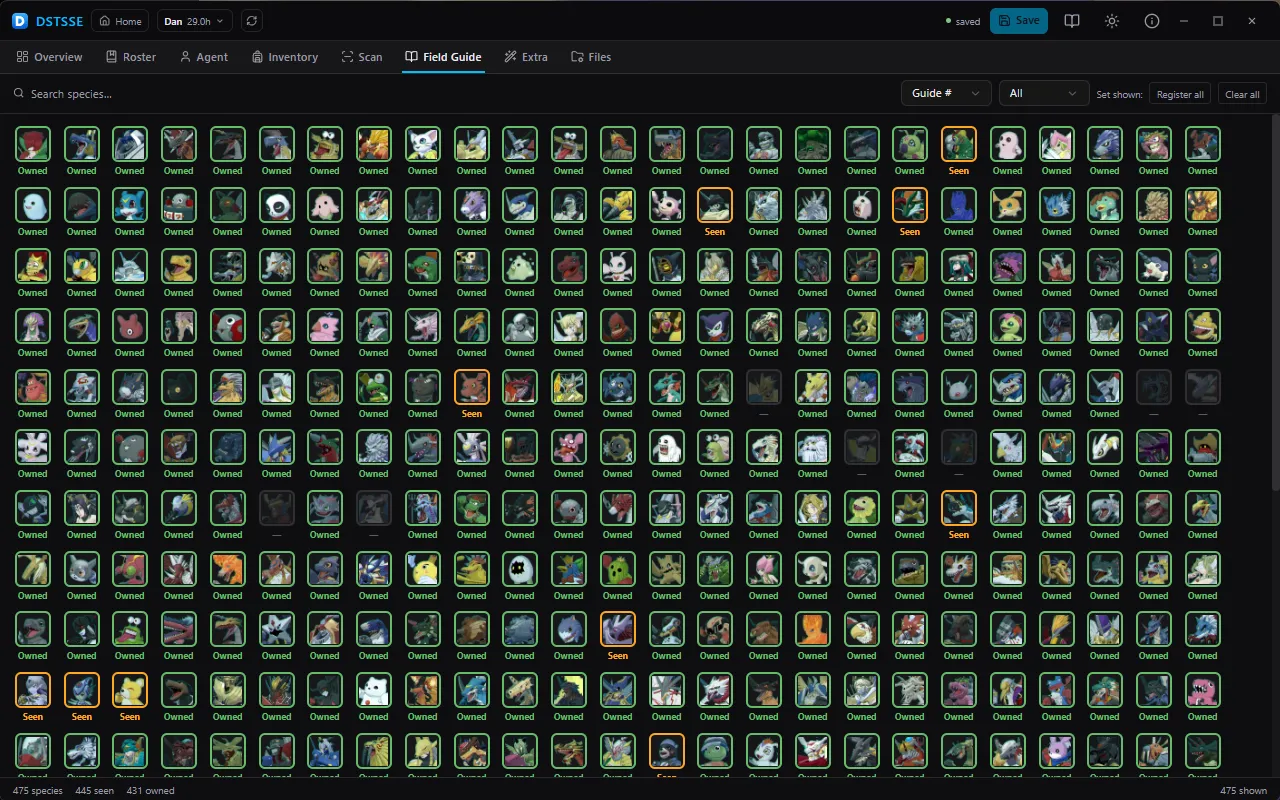Select the green cactus species thumbnail
This screenshot has width=1280, height=800.
(x=617, y=569)
